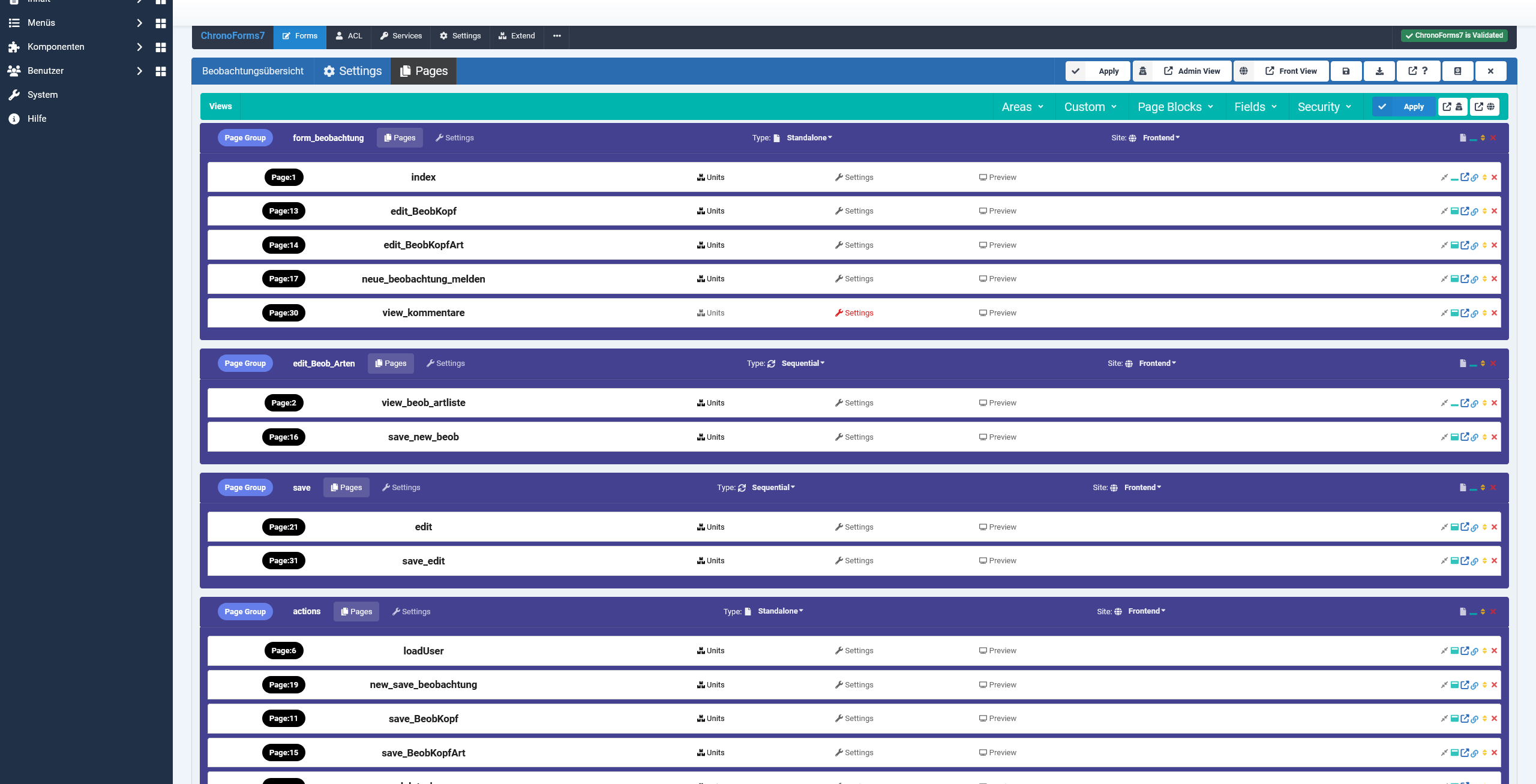Click the download icon in form toolbar
The width and height of the screenshot is (1536, 784).
1379,71
